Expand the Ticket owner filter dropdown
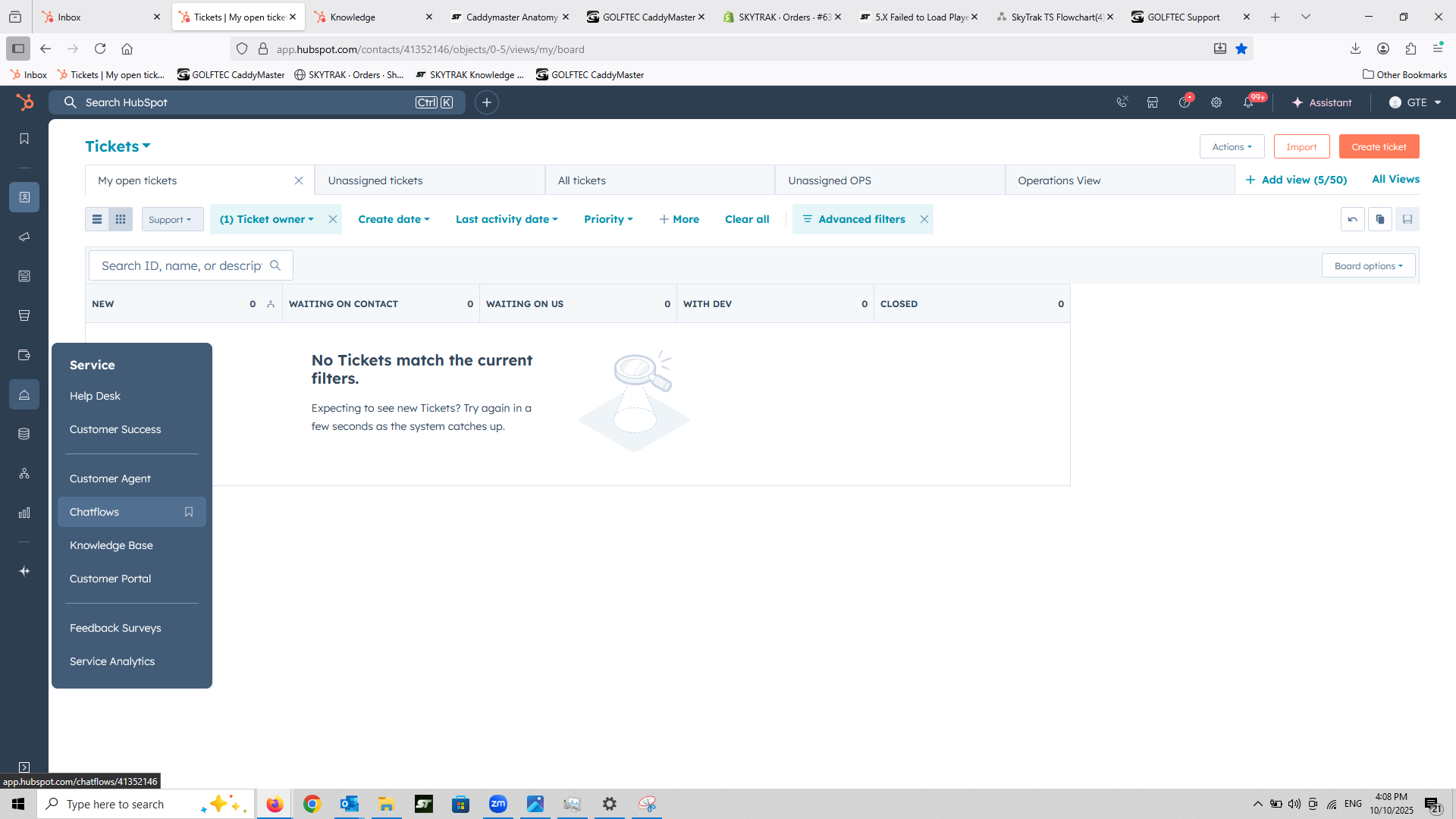This screenshot has height=819, width=1456. pos(266,219)
